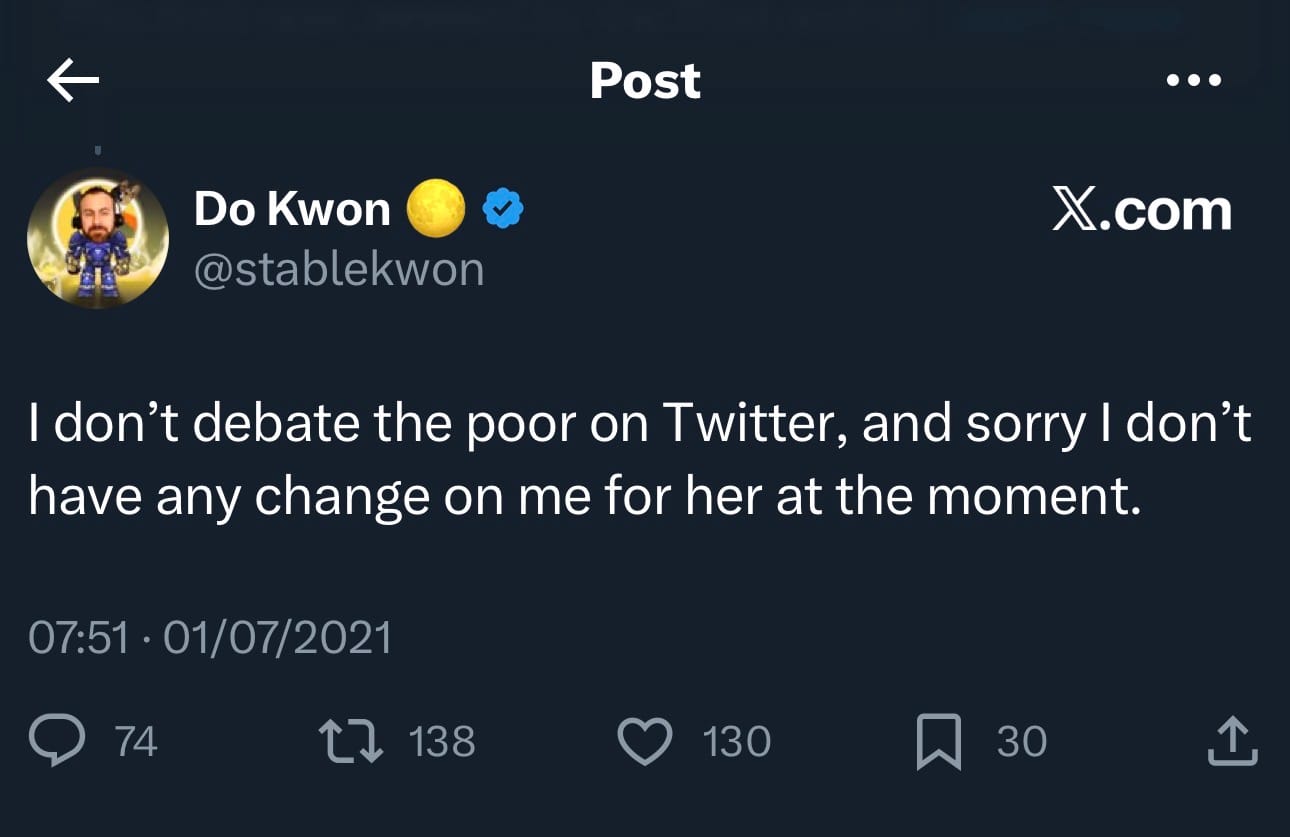Image resolution: width=1290 pixels, height=837 pixels.
Task: Expand post options using the ellipsis
Action: pyautogui.click(x=1196, y=80)
